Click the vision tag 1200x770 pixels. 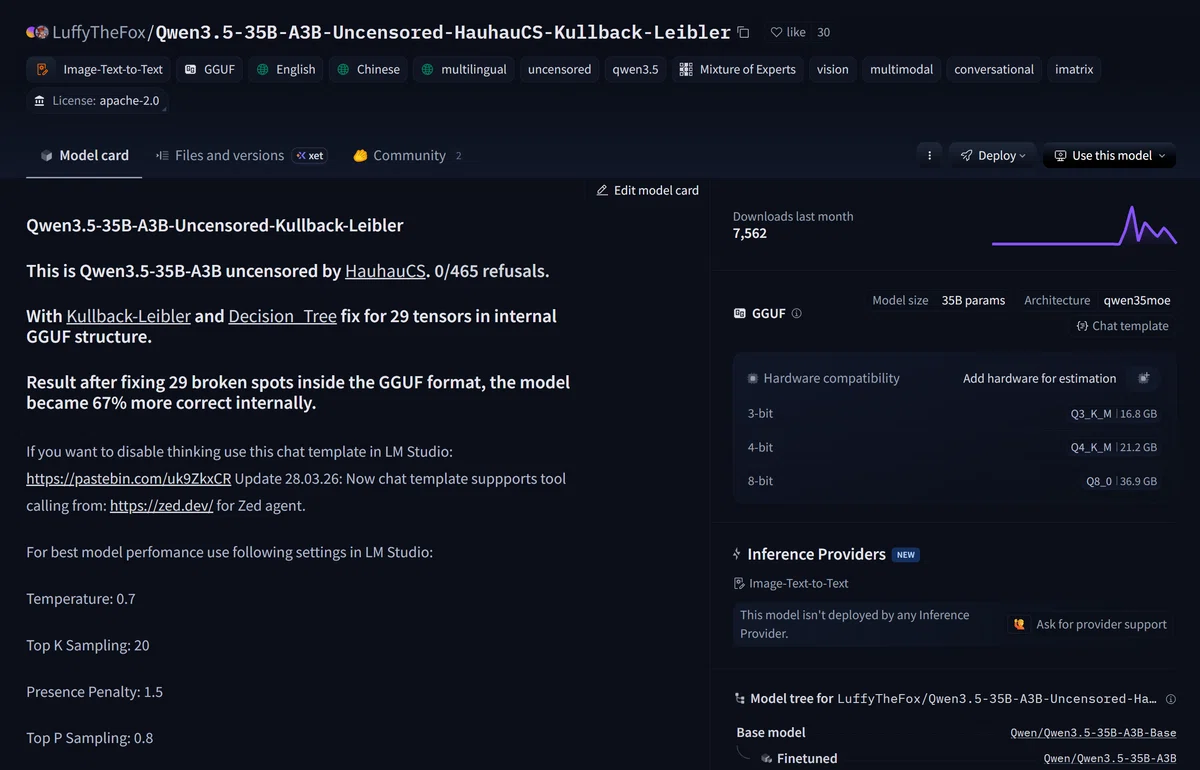pos(832,69)
